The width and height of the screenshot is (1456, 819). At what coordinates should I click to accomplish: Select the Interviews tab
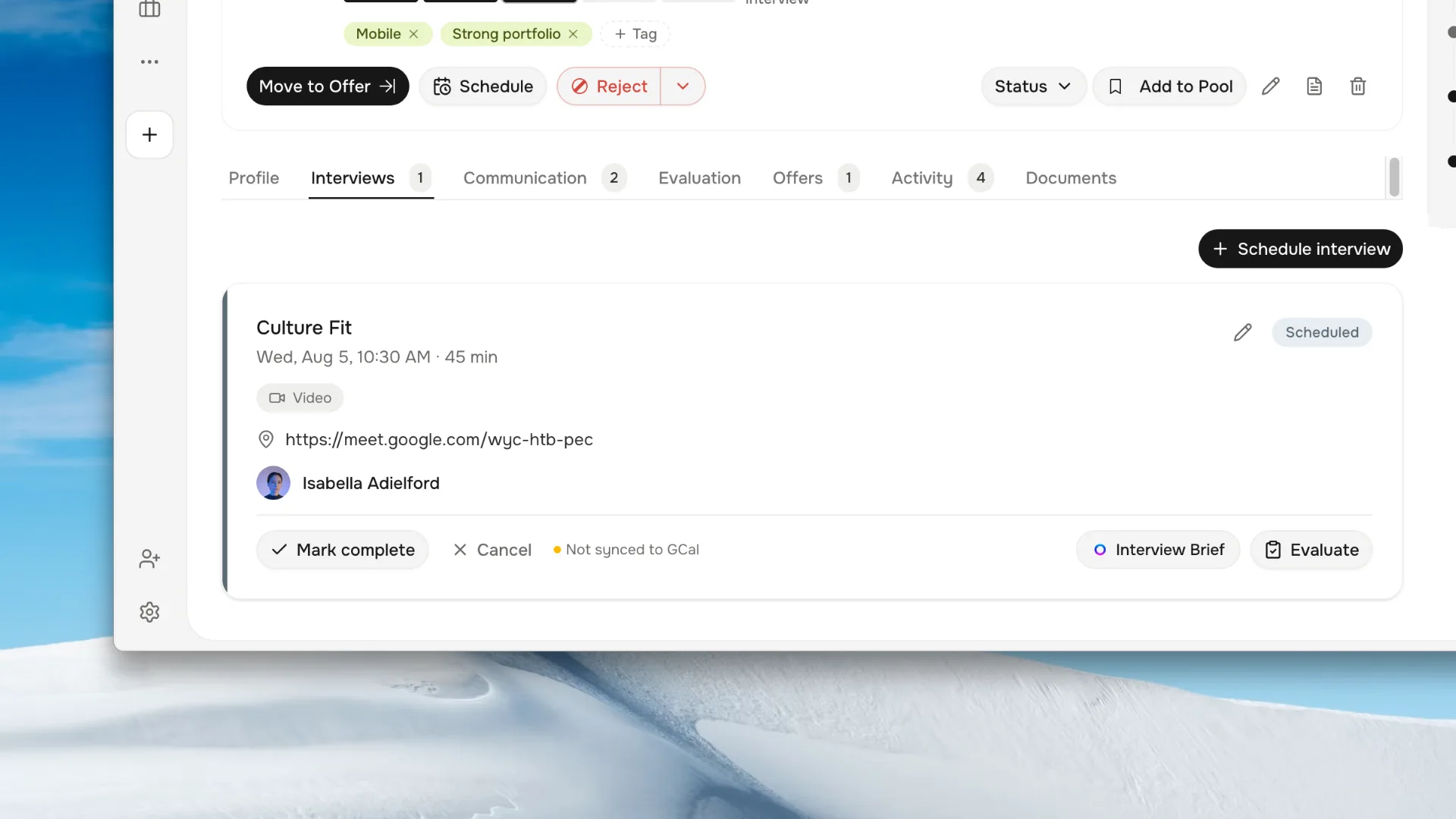(371, 178)
